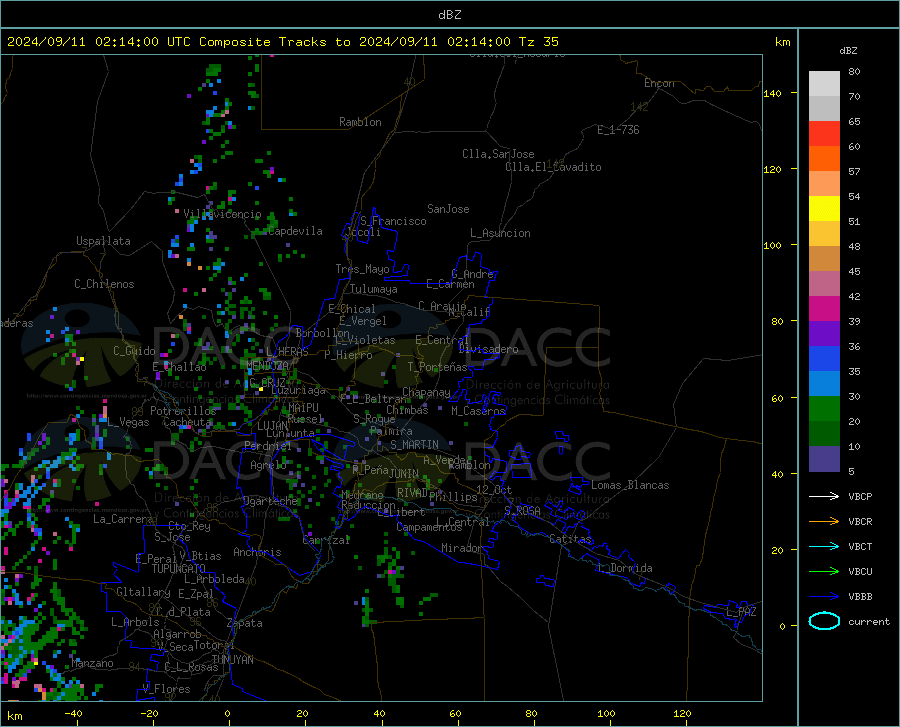Click the 'Villavicencio' map label
Image resolution: width=900 pixels, height=727 pixels.
point(222,214)
